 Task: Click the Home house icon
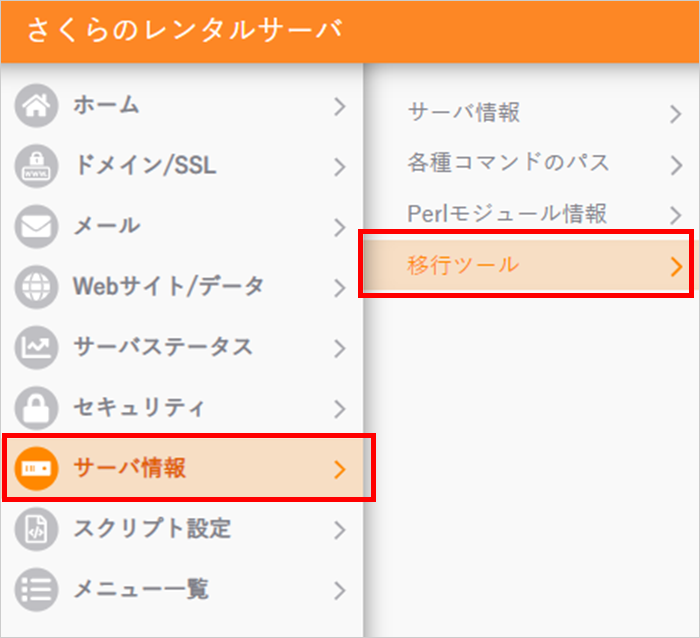[x=38, y=106]
